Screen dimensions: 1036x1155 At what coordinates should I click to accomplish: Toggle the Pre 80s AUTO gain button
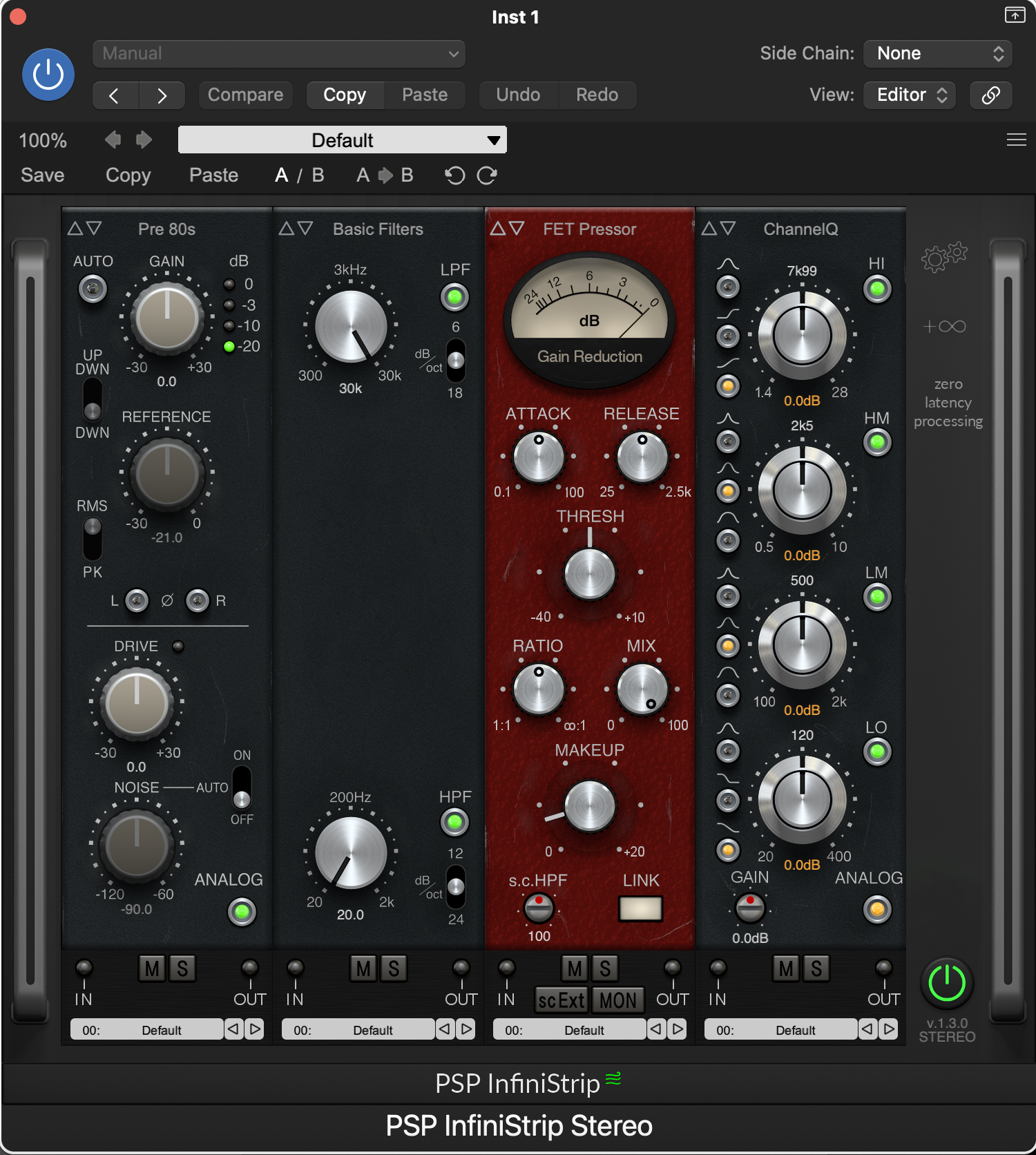pos(93,289)
